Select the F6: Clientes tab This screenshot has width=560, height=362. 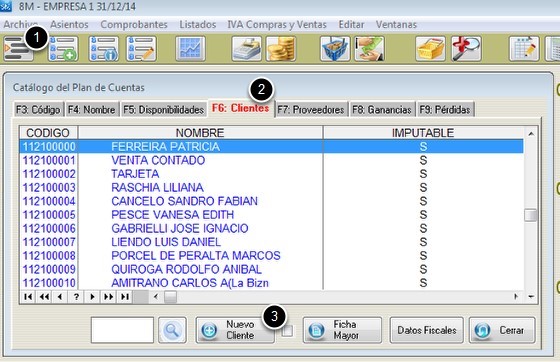click(240, 108)
